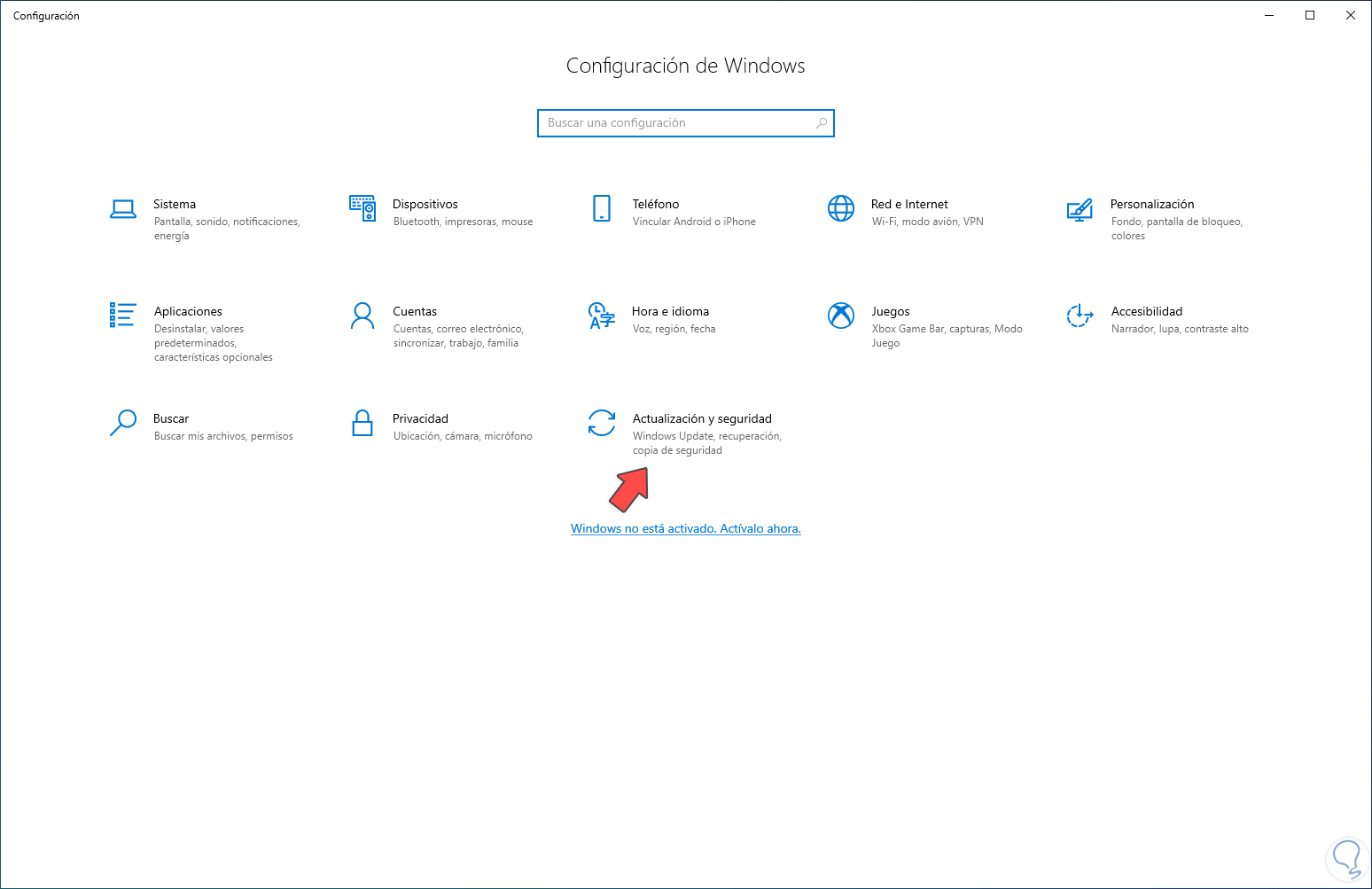Choose the Teléfono settings title
Viewport: 1372px width, 889px height.
coord(656,204)
